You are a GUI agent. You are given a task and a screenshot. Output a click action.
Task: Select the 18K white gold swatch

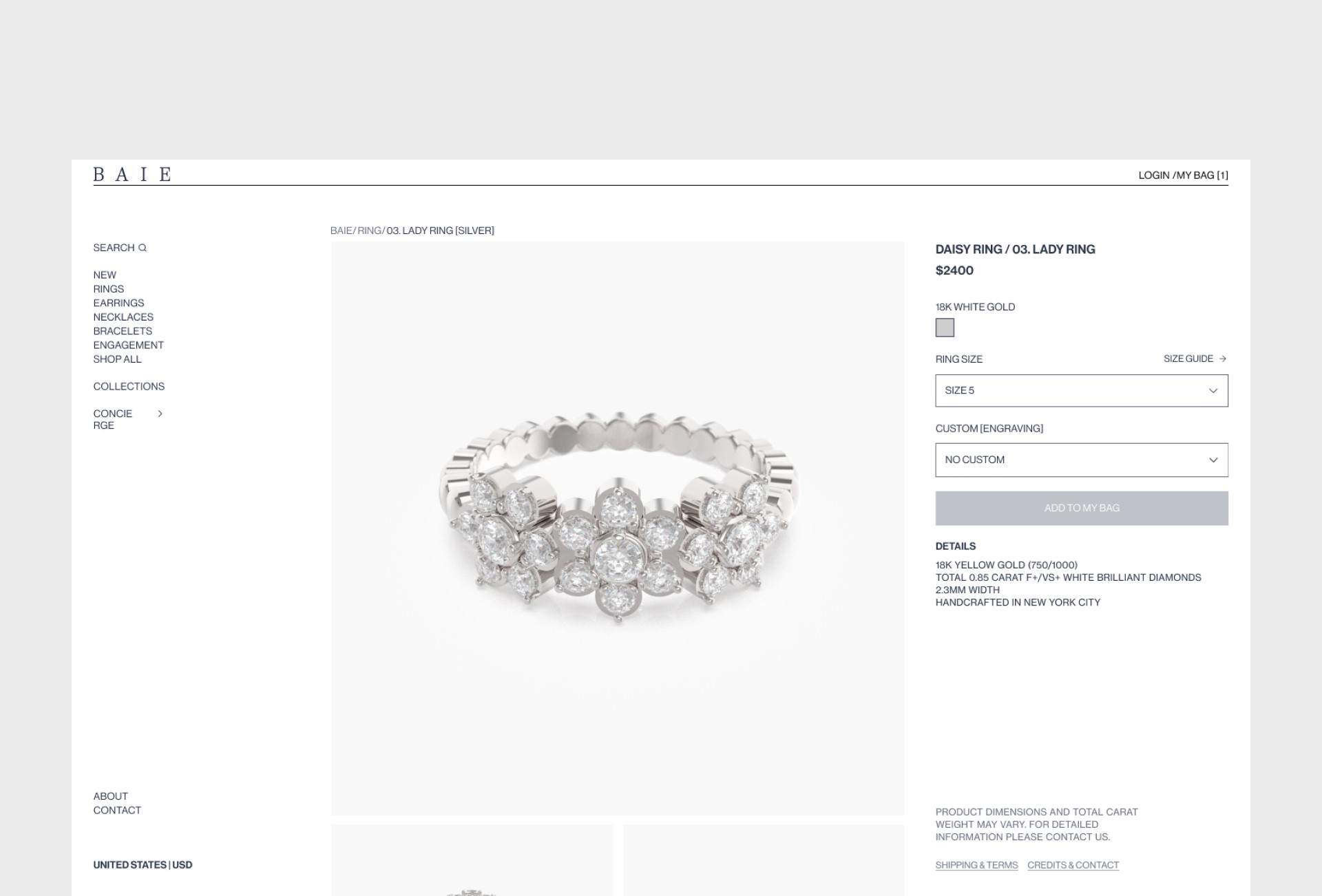(945, 328)
